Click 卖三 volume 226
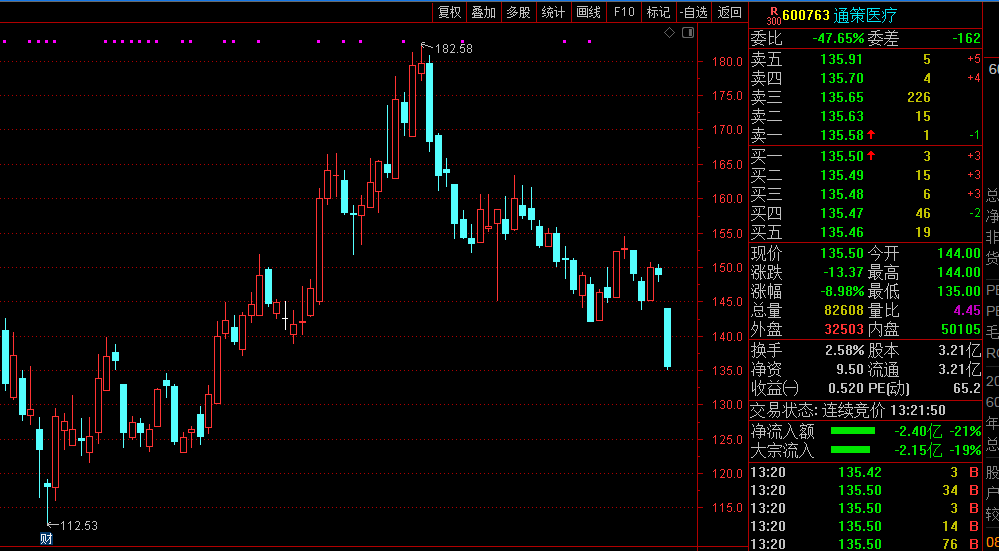Screen dimensions: 999x551 (918, 97)
